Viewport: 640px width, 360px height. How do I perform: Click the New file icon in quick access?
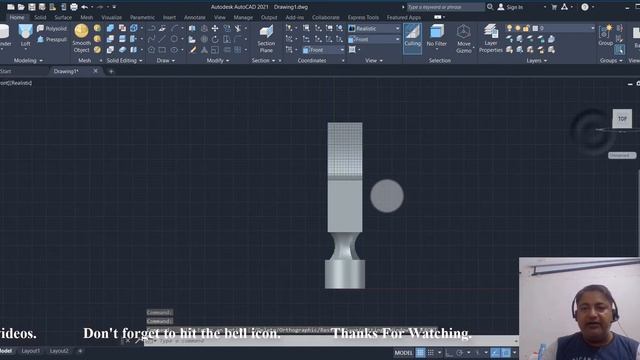pos(11,7)
